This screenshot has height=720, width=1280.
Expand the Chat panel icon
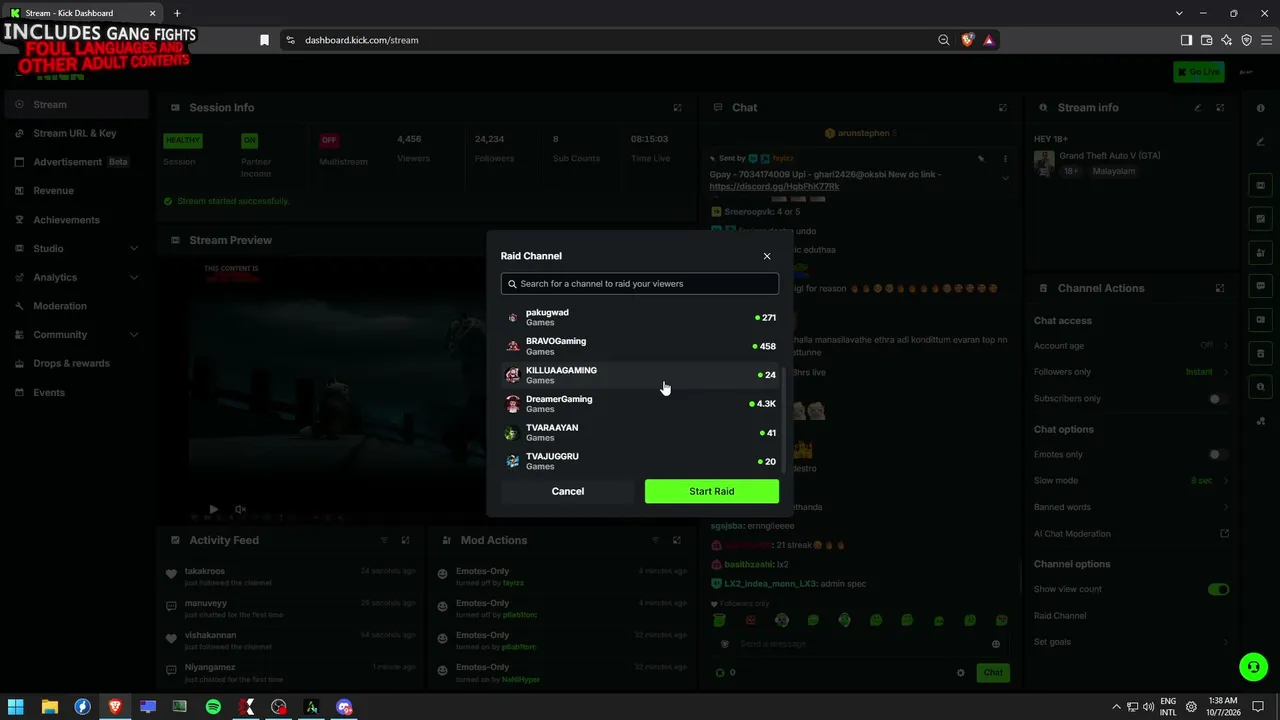1003,108
